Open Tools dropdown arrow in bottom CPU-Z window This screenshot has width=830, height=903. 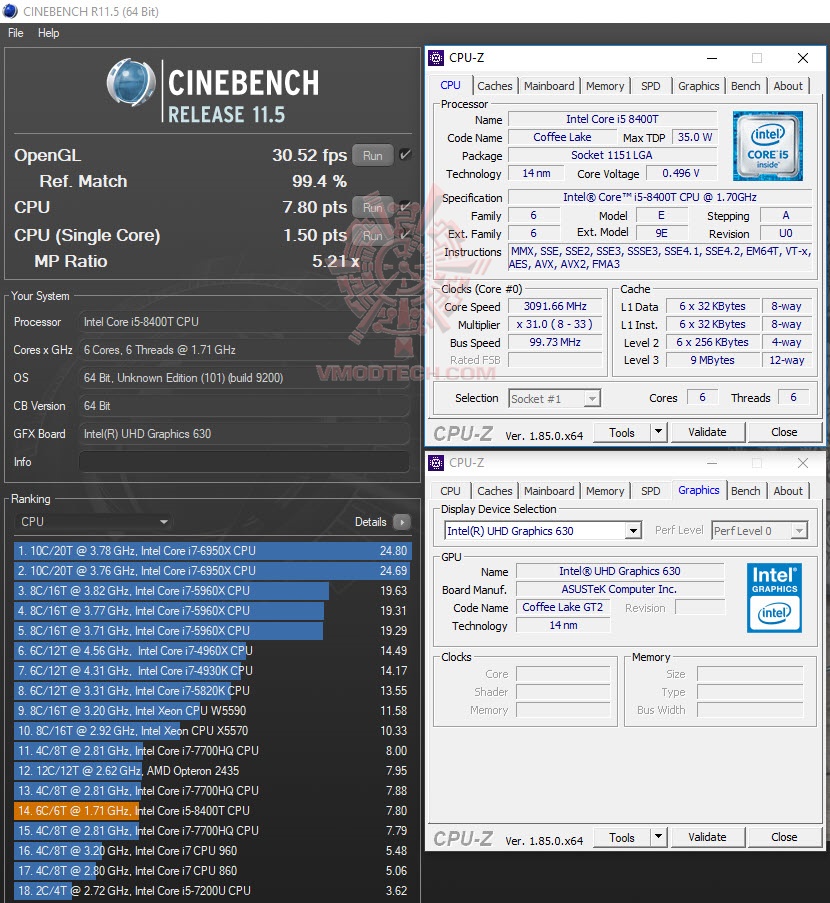[x=658, y=837]
